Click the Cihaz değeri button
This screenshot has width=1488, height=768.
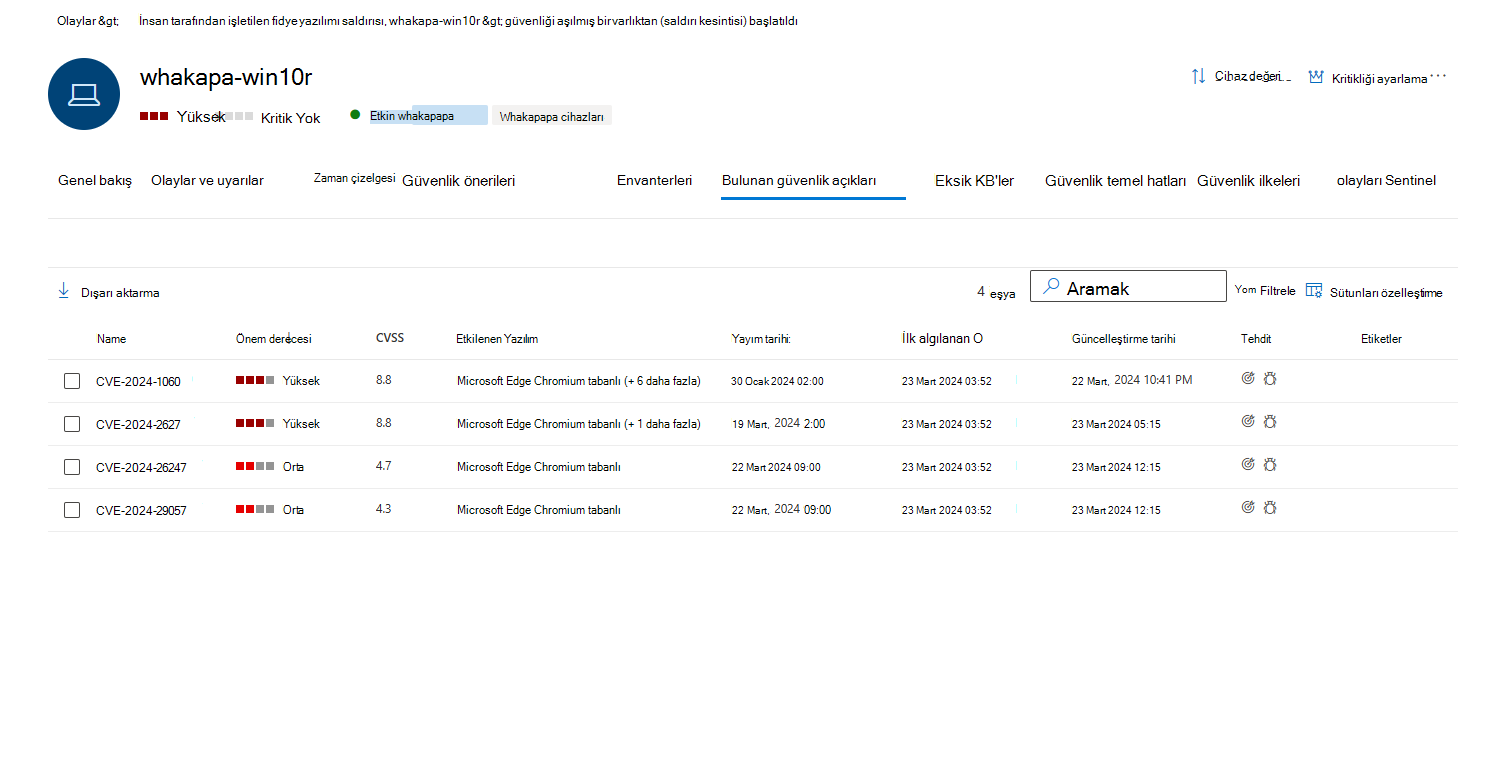point(1240,76)
